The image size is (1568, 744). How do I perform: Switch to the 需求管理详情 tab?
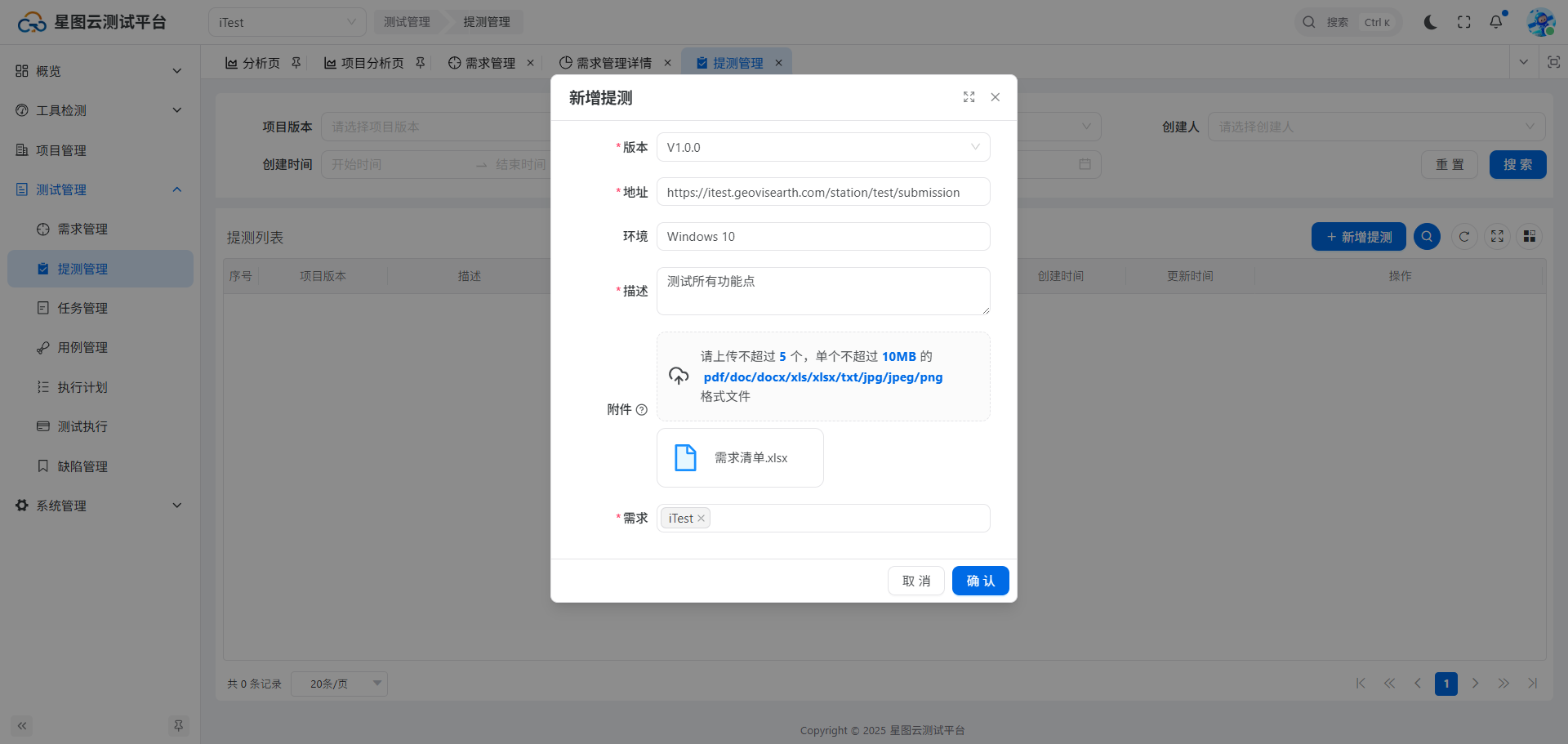click(x=612, y=63)
